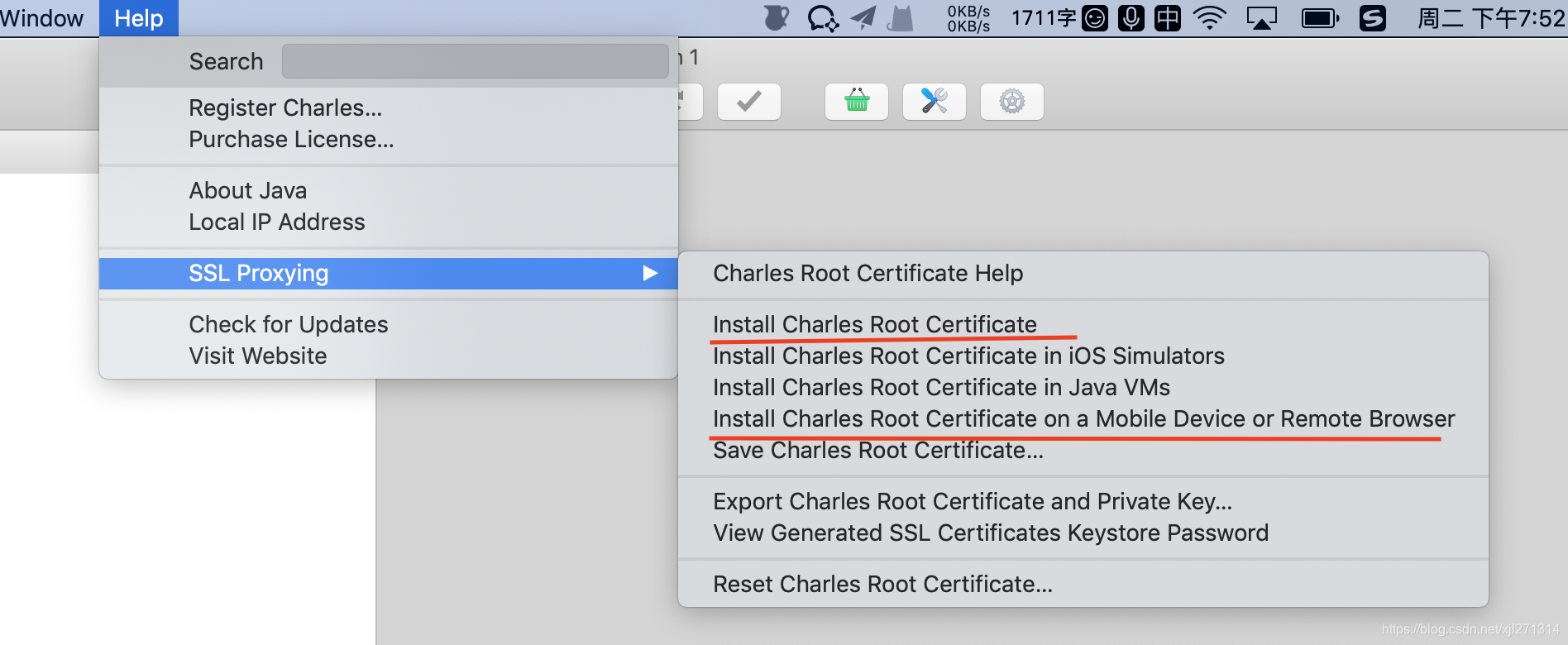The width and height of the screenshot is (1568, 645).
Task: Choose Purchase License...
Action: tap(389, 140)
